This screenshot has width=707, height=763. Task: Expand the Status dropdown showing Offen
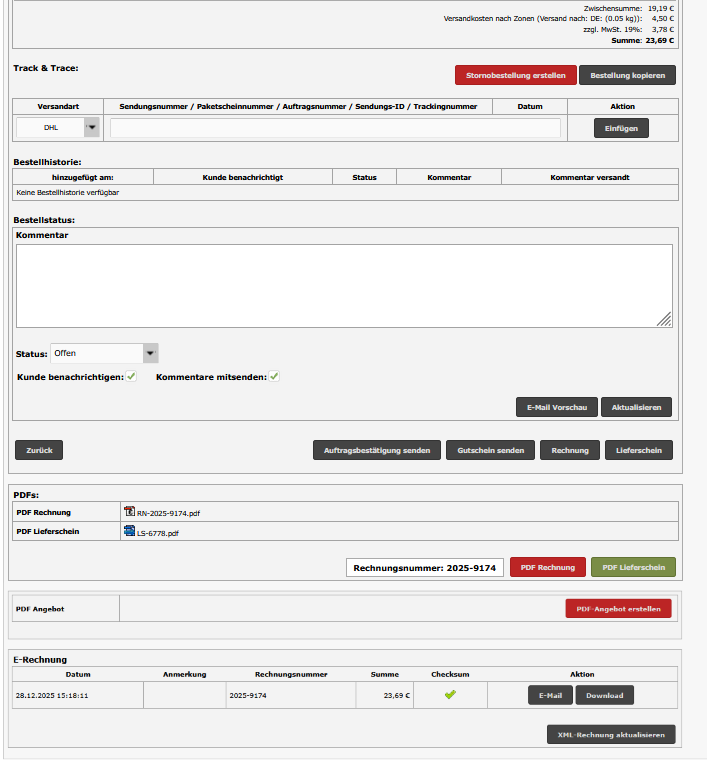click(150, 353)
